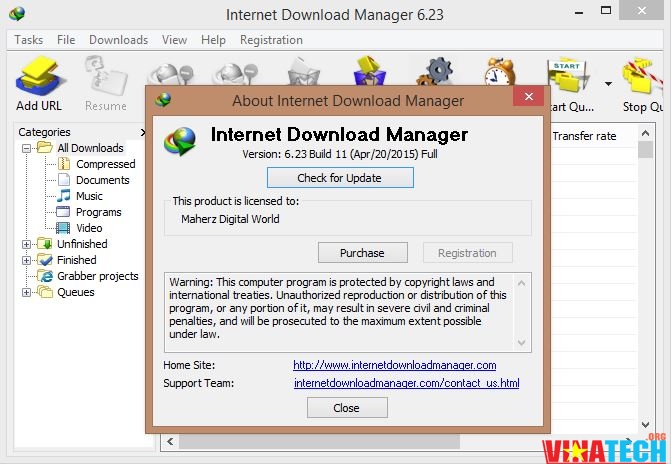Select the Video film category icon
This screenshot has width=671, height=464.
[63, 228]
